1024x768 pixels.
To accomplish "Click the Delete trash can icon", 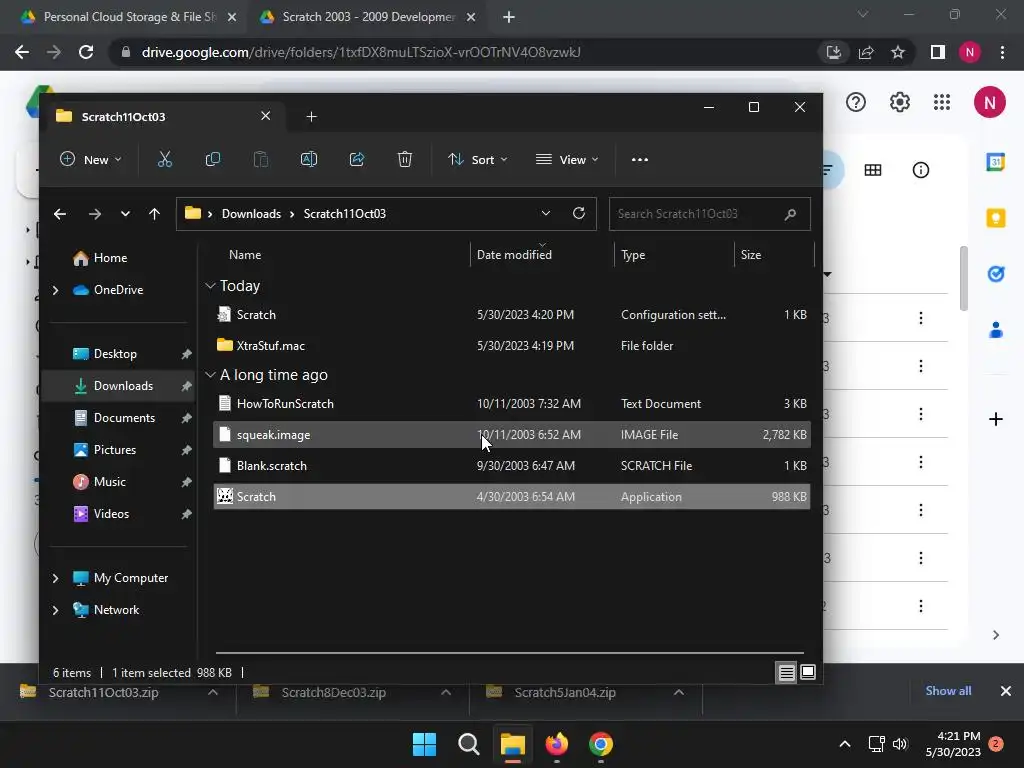I will [x=405, y=159].
